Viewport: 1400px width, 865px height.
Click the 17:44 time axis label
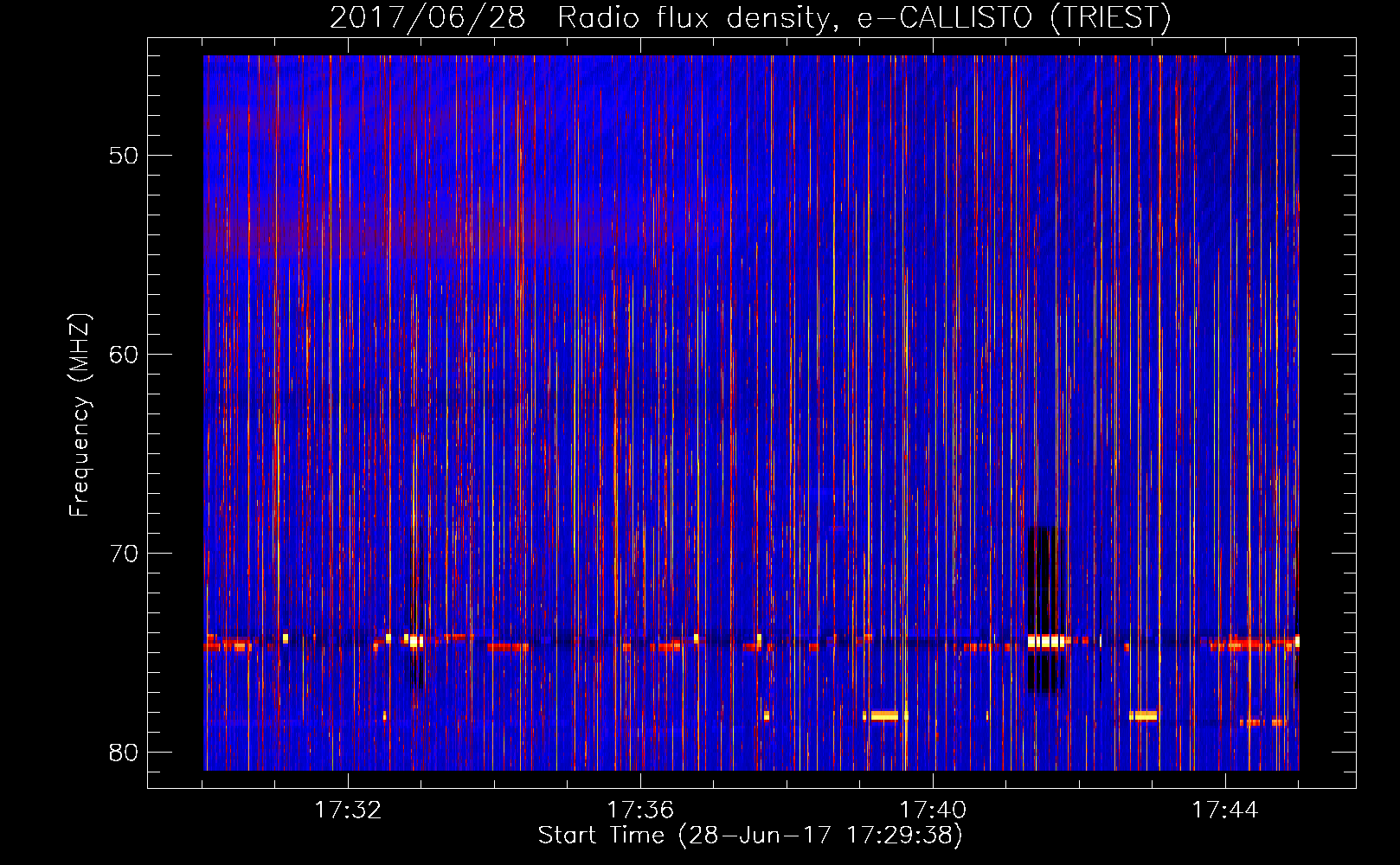(x=1225, y=811)
